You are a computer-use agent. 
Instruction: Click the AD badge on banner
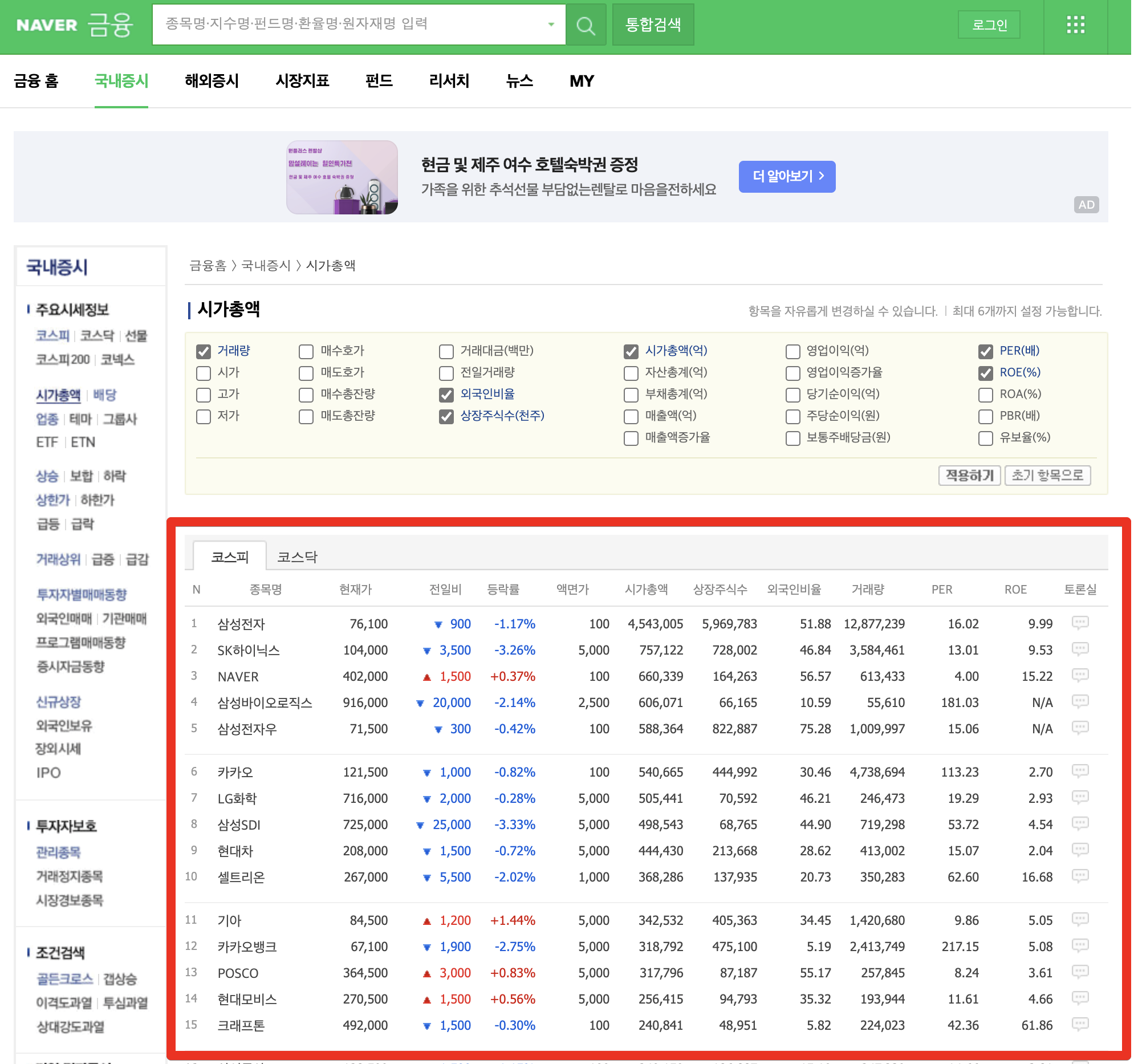pyautogui.click(x=1086, y=205)
